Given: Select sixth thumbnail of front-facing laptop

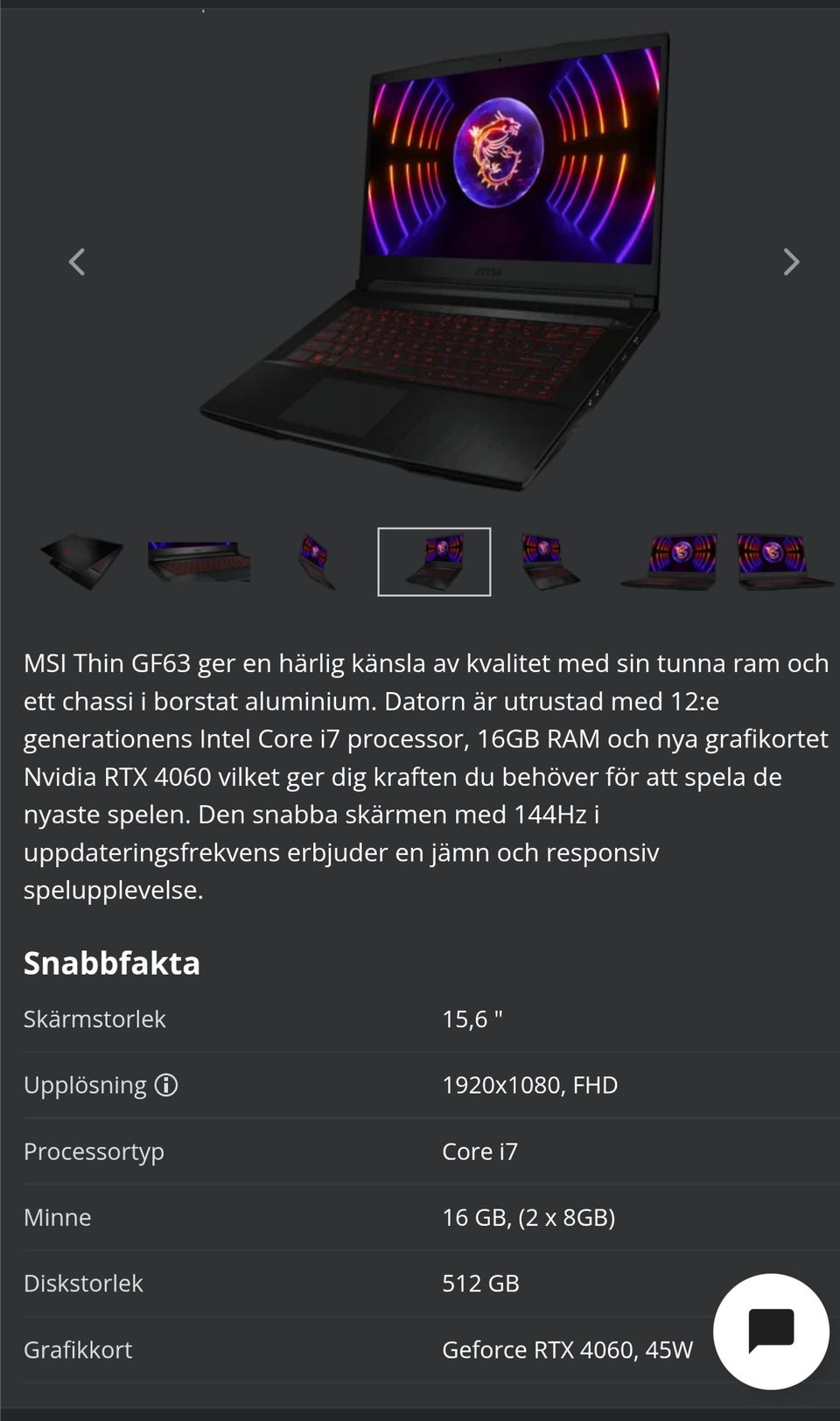Looking at the screenshot, I should pos(669,562).
